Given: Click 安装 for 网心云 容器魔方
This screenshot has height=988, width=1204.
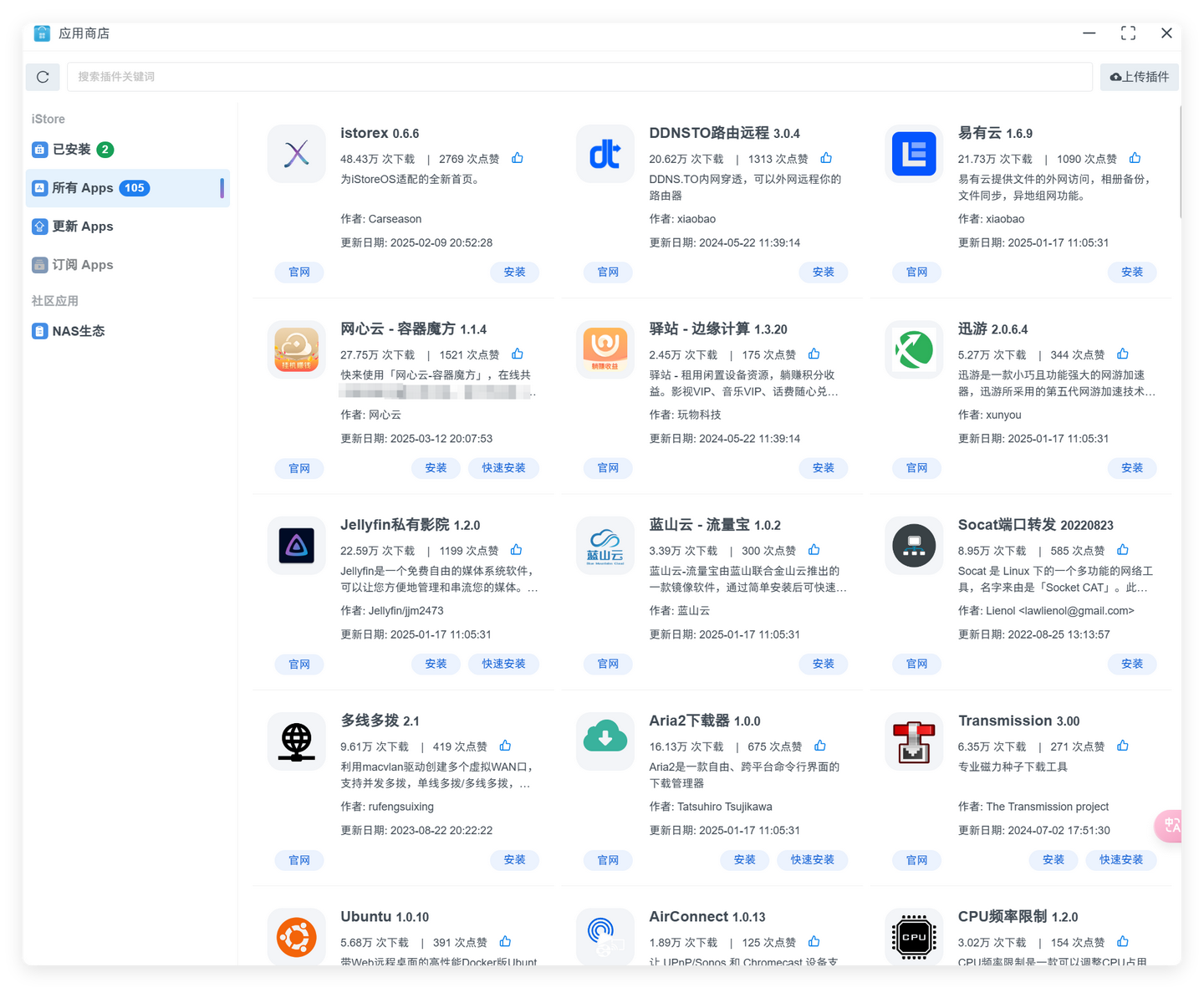Looking at the screenshot, I should (x=436, y=468).
